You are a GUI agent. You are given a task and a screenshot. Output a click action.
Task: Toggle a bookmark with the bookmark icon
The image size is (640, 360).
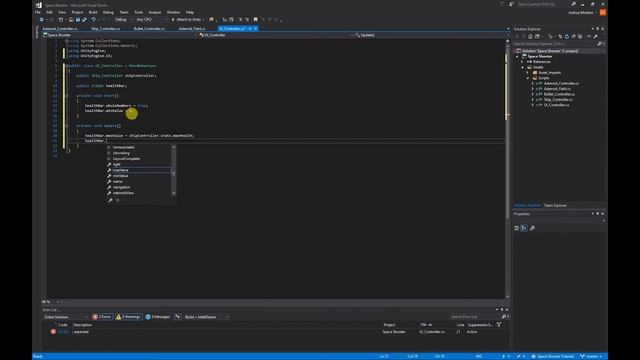coord(256,19)
